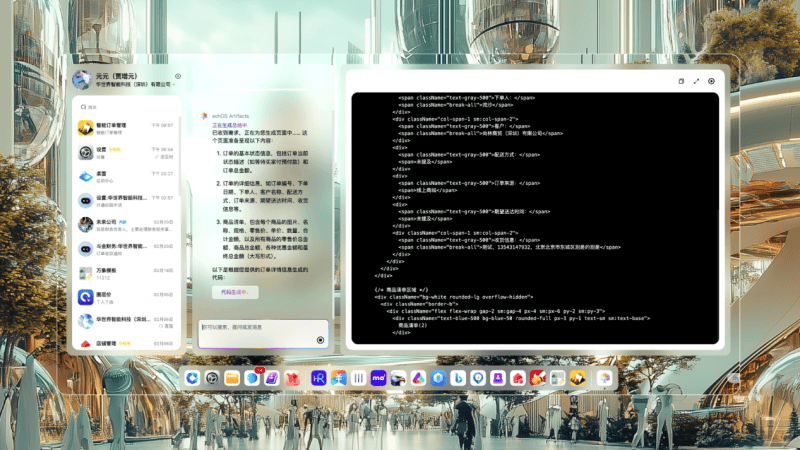Click the search field above the chat list
The height and width of the screenshot is (450, 800).
[x=125, y=106]
